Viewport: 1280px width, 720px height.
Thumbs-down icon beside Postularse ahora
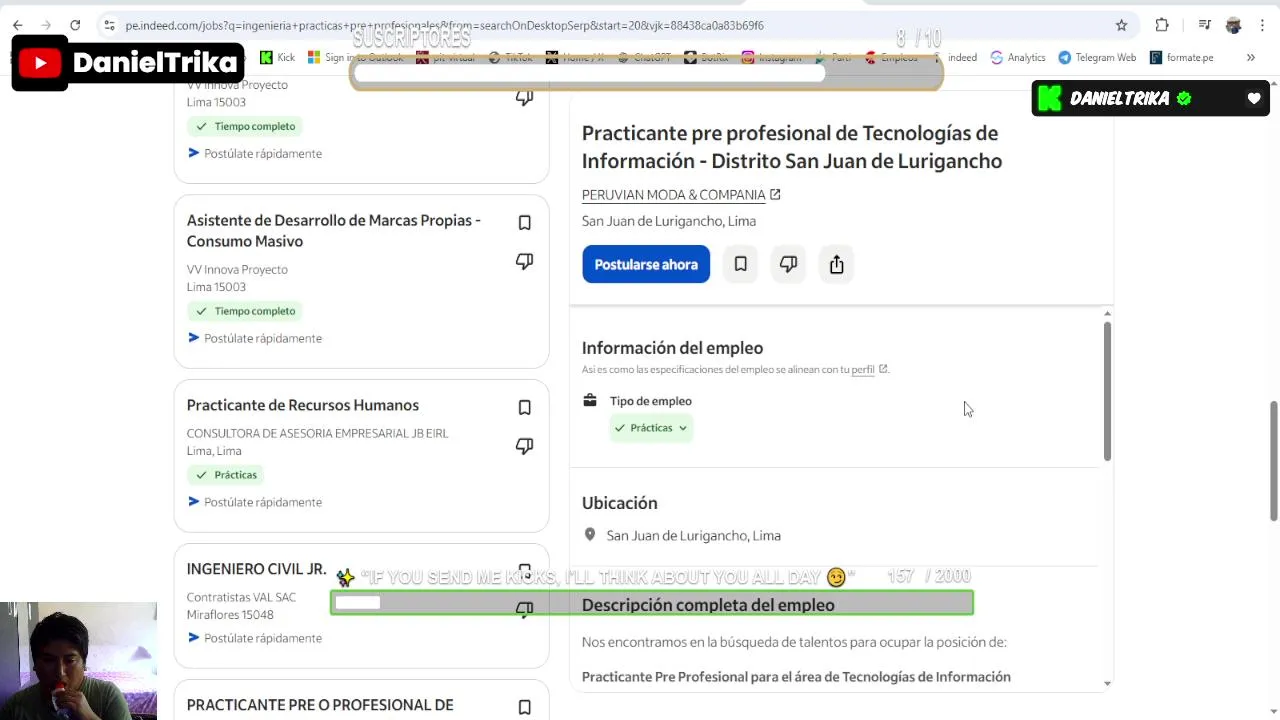pyautogui.click(x=788, y=264)
